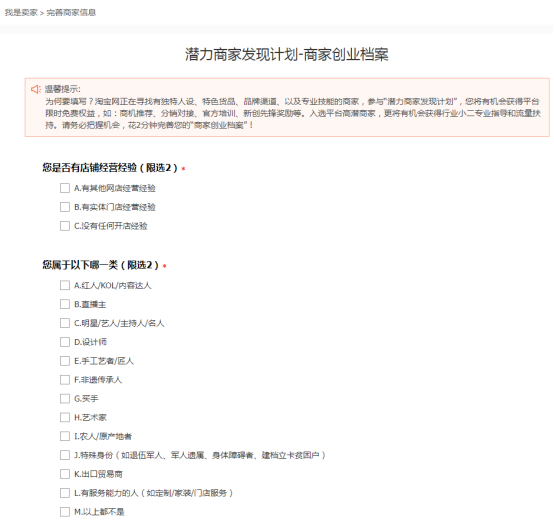Image resolution: width=554 pixels, height=521 pixels.
Task: Check the E.手工艺者/匠人 option
Action: [65, 361]
